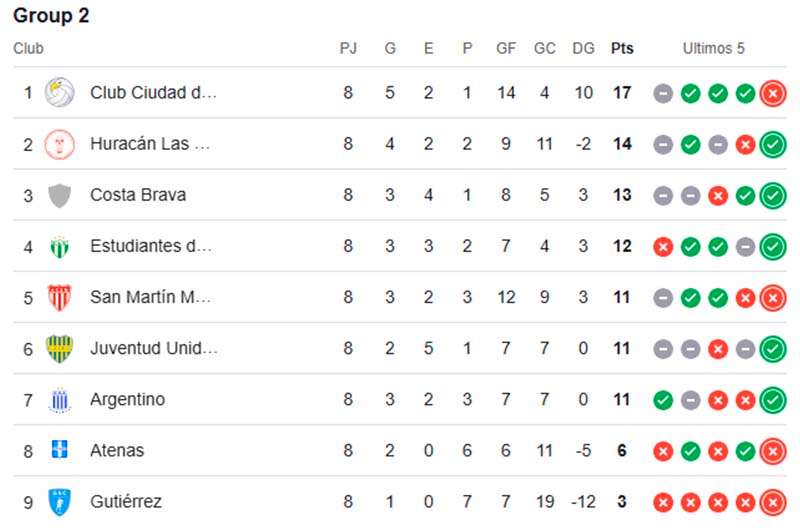Open the Costa Brava team link
Image resolution: width=800 pixels, height=530 pixels.
138,195
